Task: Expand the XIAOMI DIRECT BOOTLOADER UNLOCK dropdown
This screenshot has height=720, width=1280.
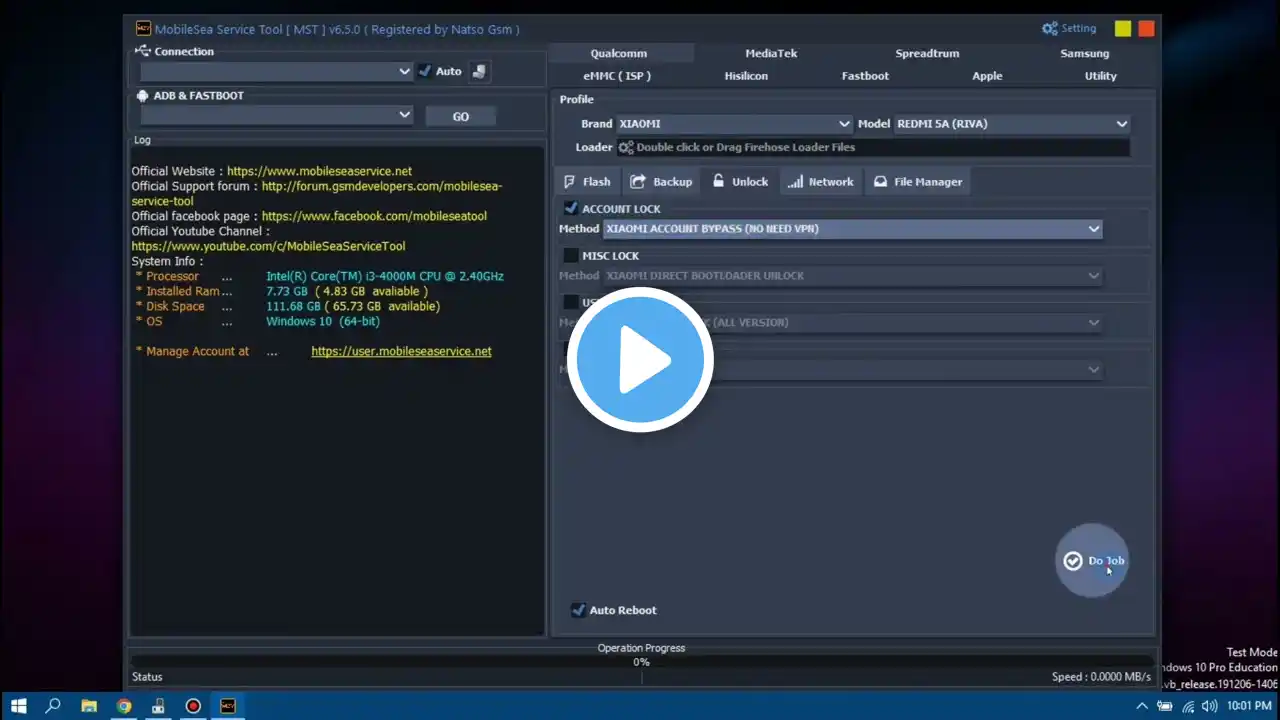Action: pos(853,276)
